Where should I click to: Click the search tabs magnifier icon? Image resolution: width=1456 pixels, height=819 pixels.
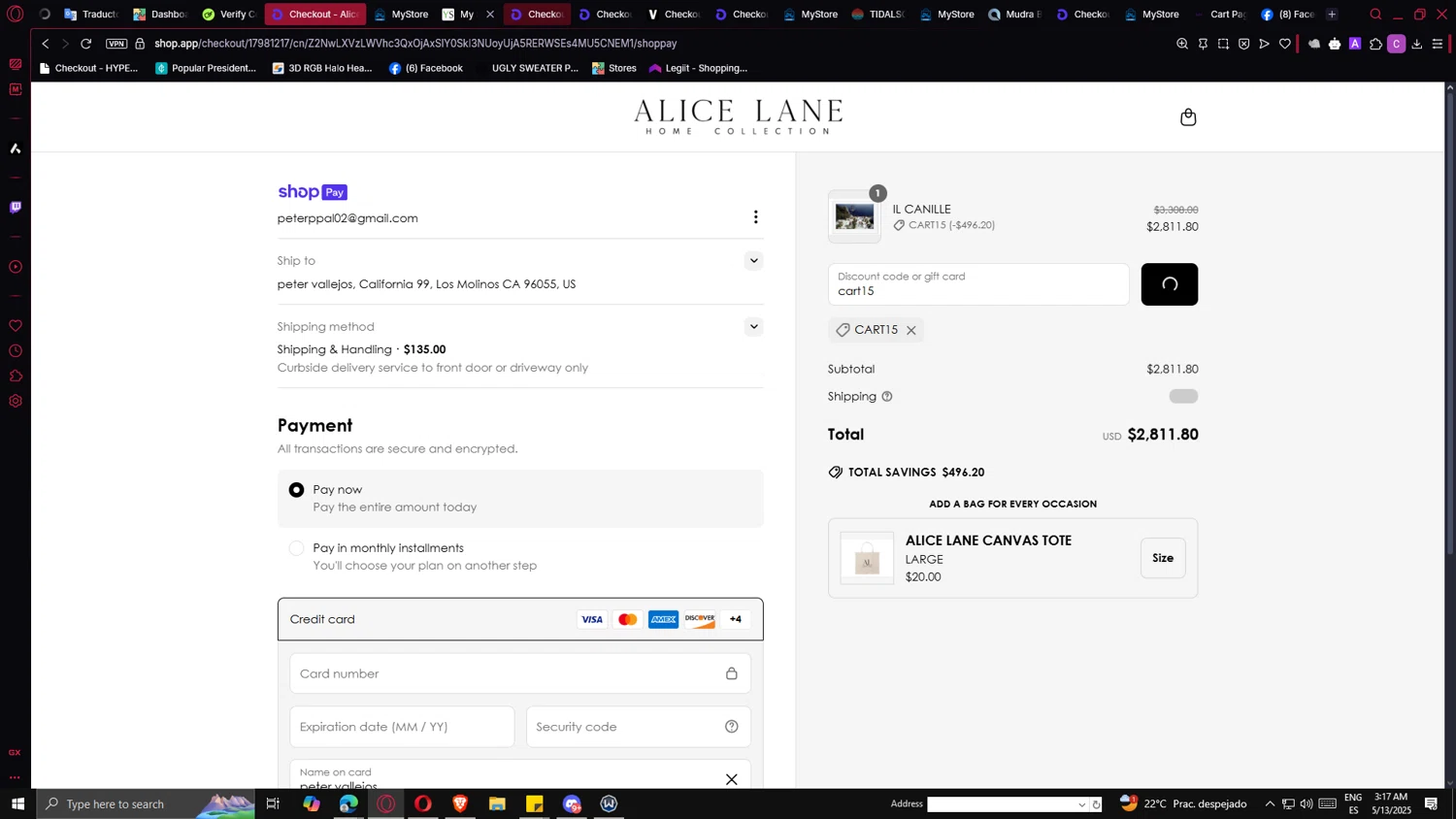coord(1375,15)
